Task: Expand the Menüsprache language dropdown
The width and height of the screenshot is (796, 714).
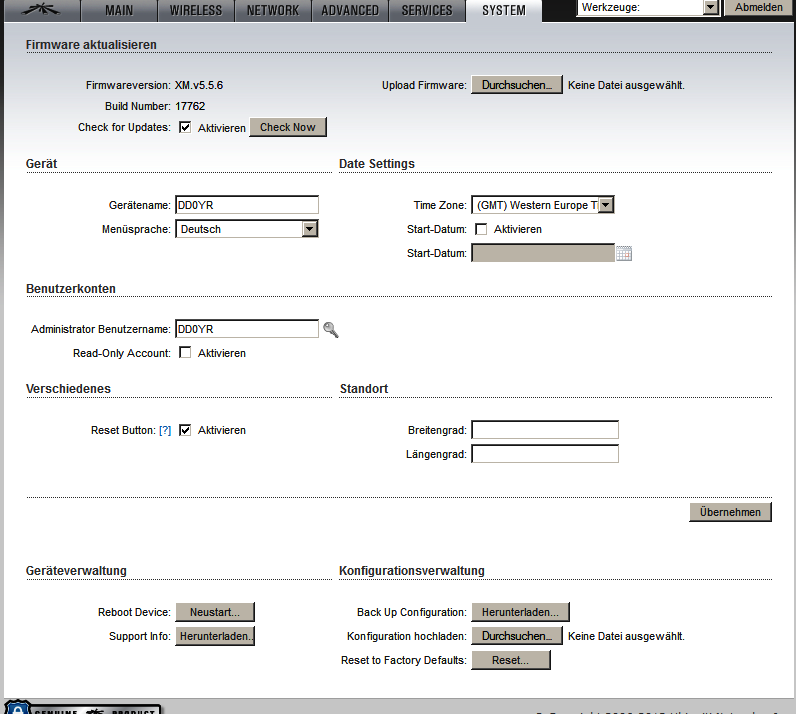Action: tap(247, 229)
